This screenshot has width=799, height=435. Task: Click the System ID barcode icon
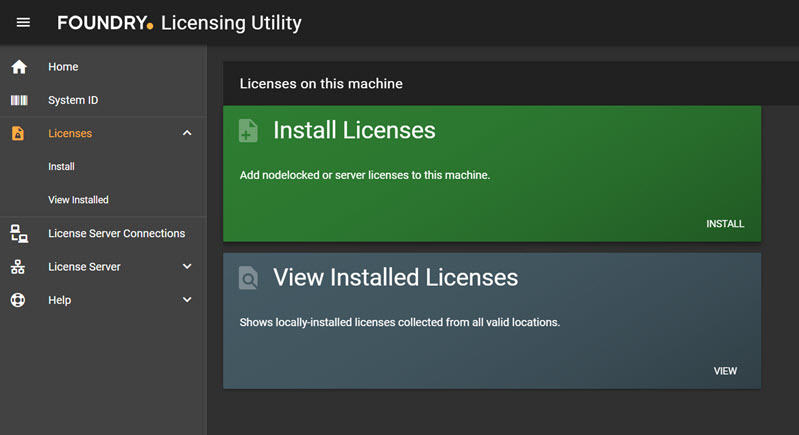pos(18,100)
